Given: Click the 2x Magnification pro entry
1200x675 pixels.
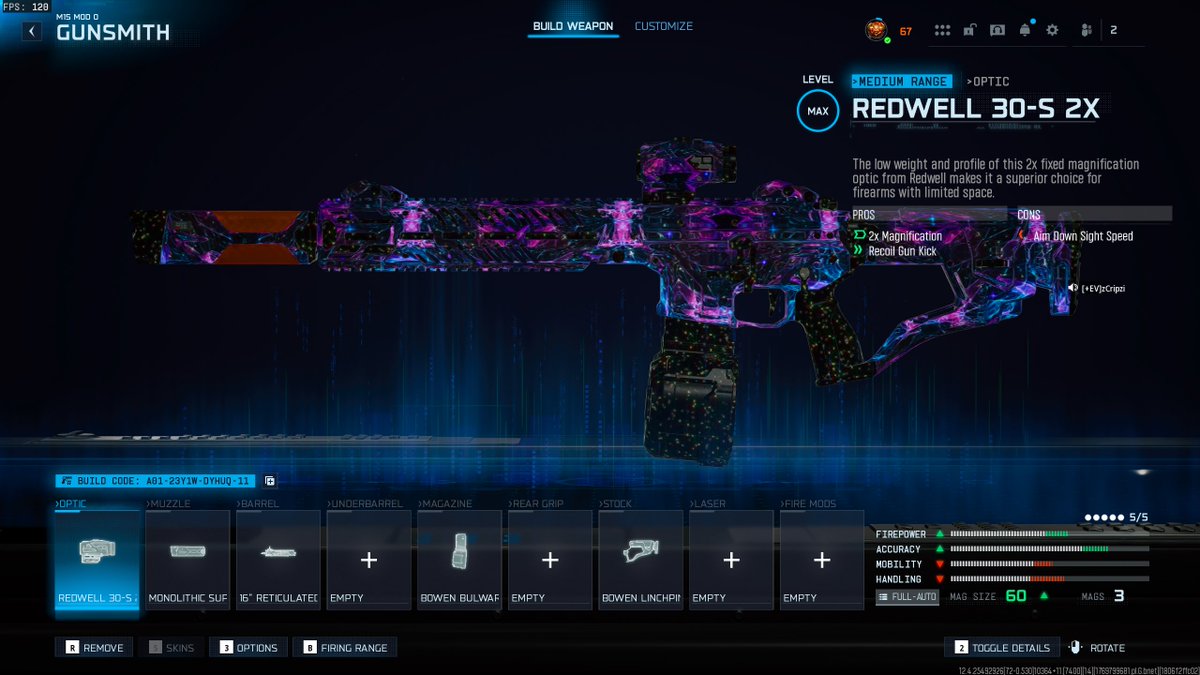Looking at the screenshot, I should point(898,236).
